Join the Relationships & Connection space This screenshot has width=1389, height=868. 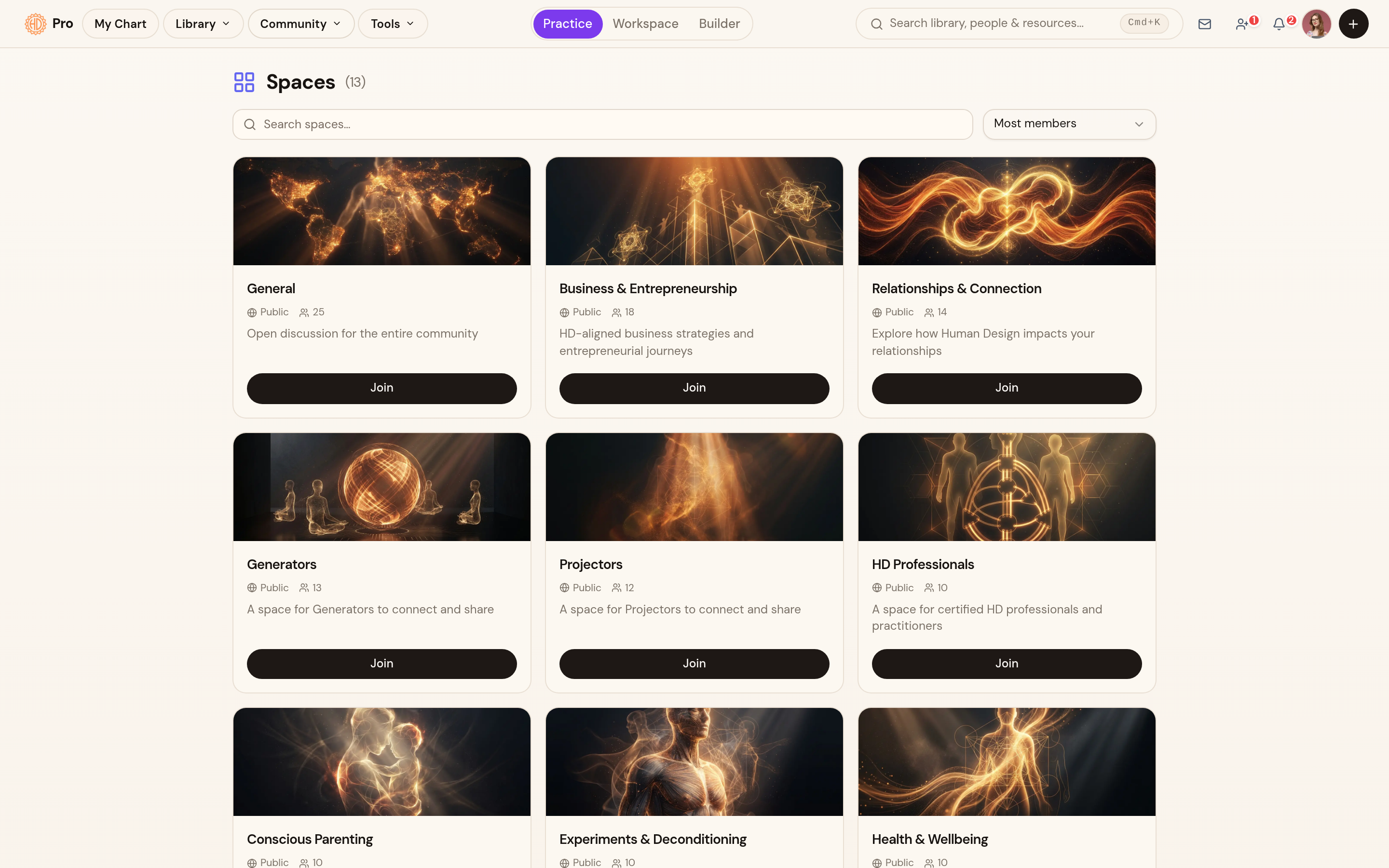(x=1006, y=388)
